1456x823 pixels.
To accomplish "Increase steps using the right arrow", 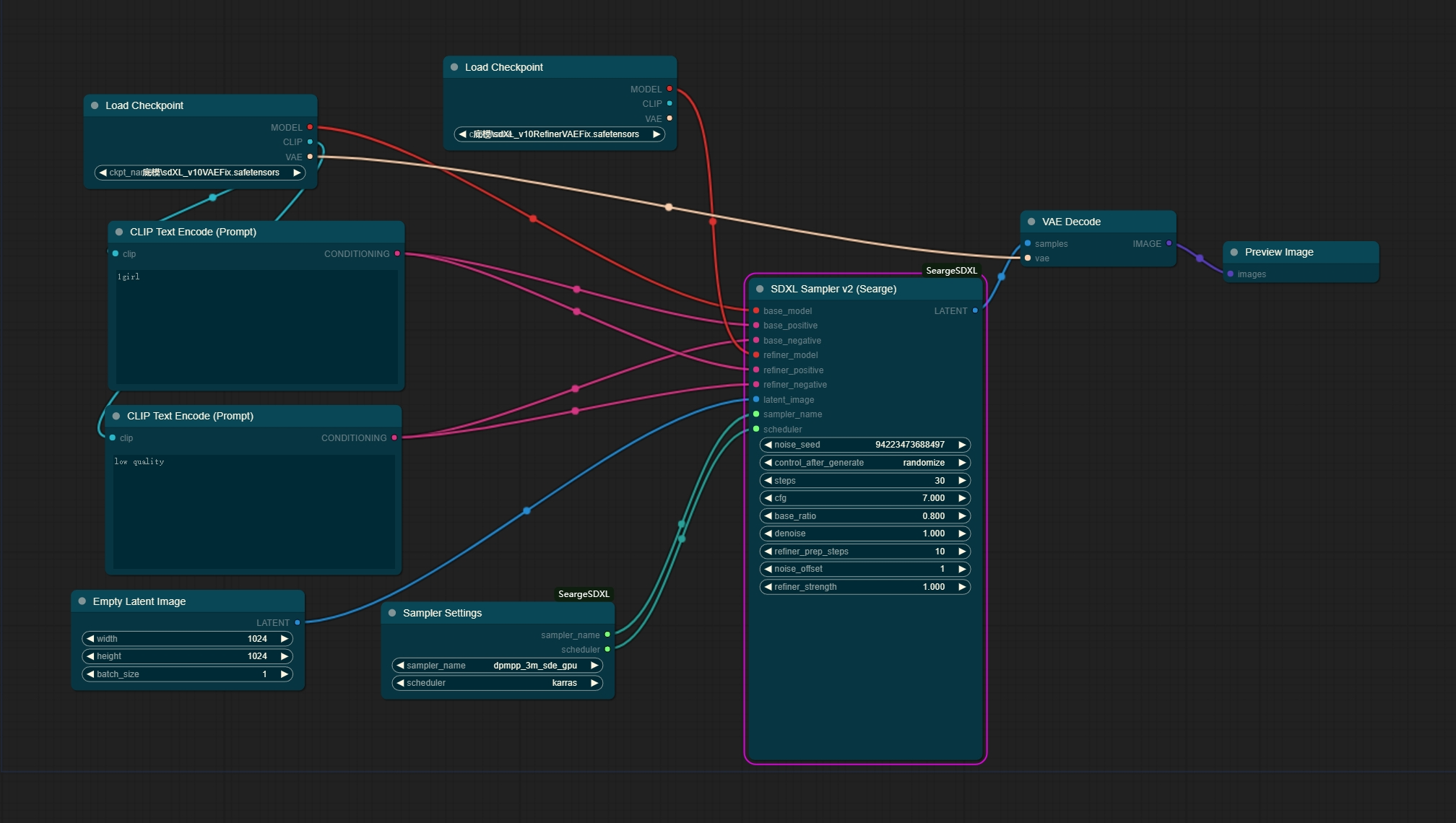I will point(962,480).
